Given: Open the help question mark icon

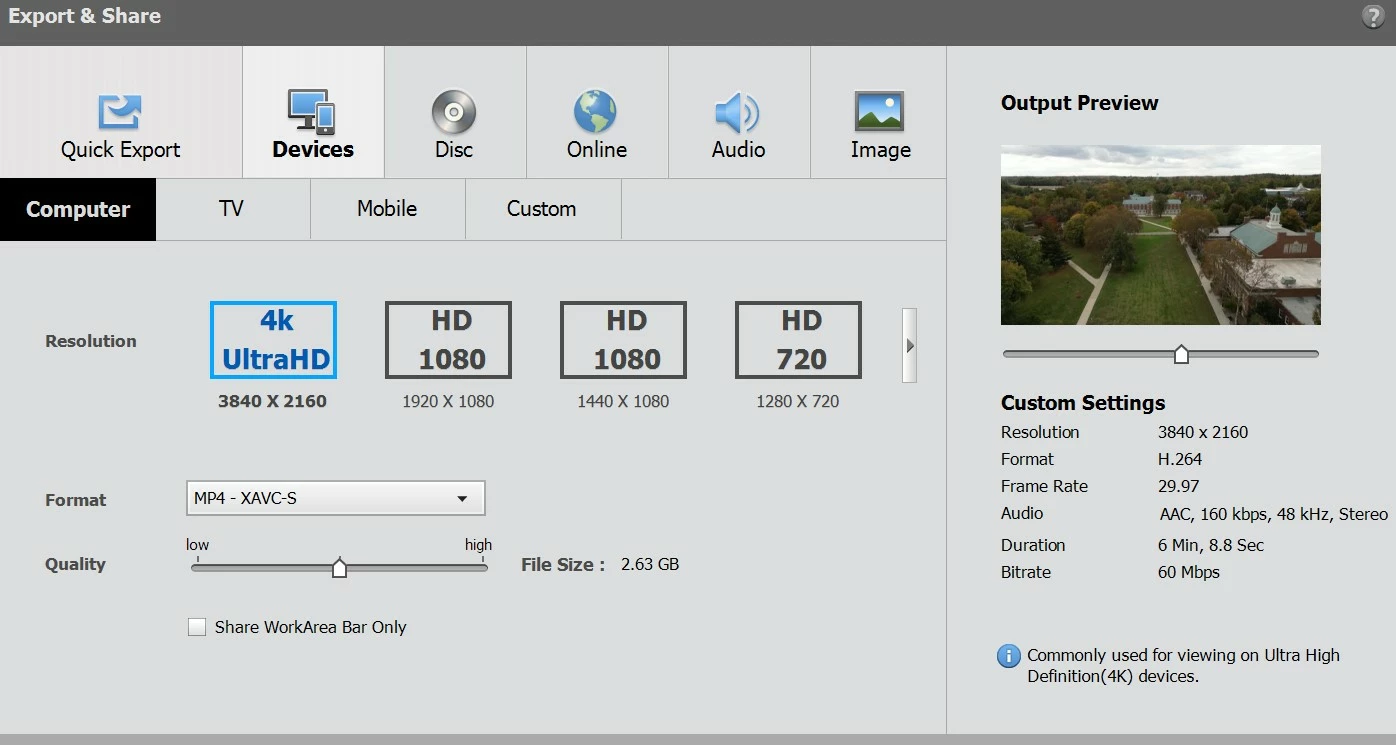Looking at the screenshot, I should point(1373,17).
